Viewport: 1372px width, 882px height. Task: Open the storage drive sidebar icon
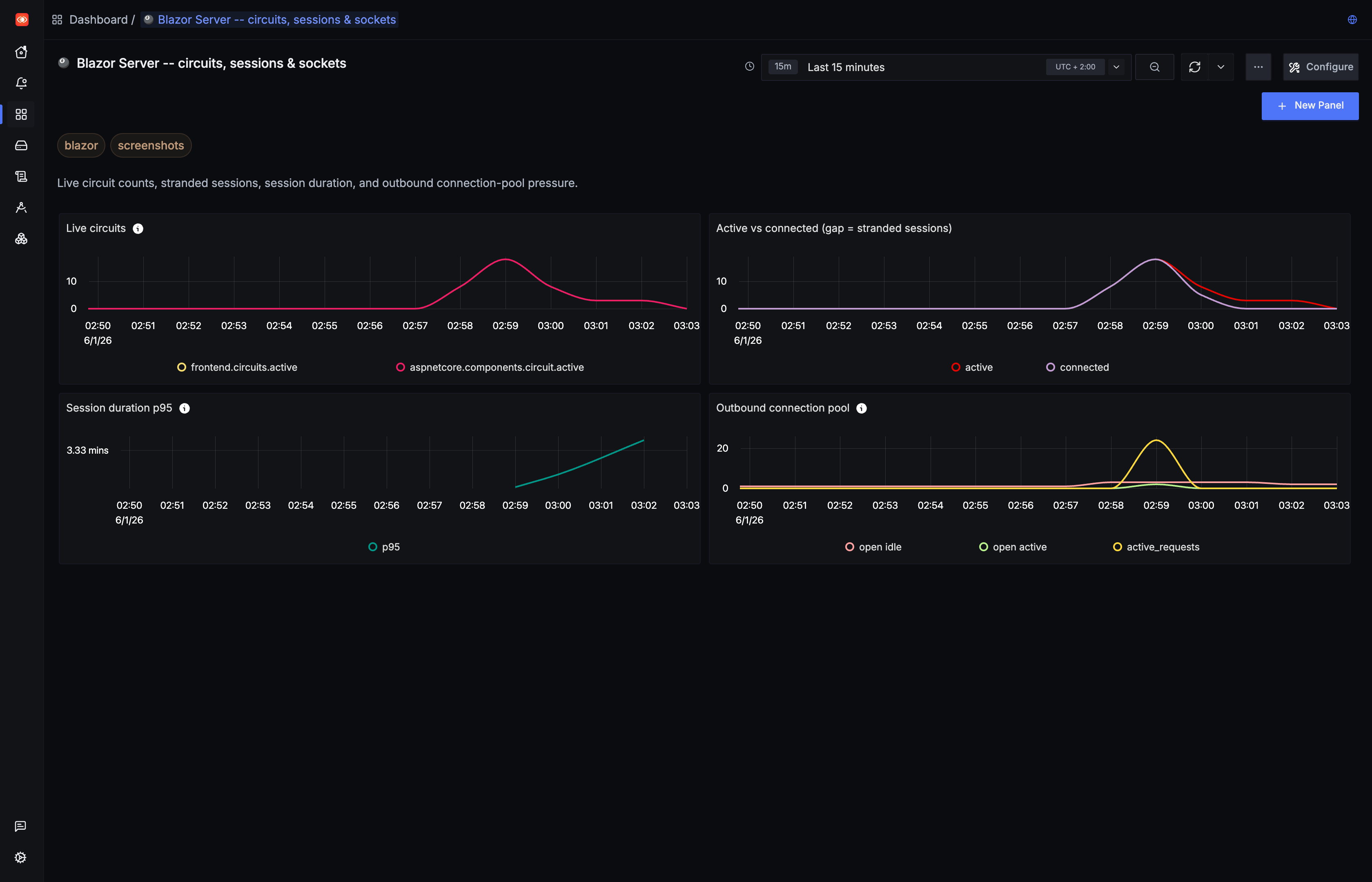(x=21, y=145)
